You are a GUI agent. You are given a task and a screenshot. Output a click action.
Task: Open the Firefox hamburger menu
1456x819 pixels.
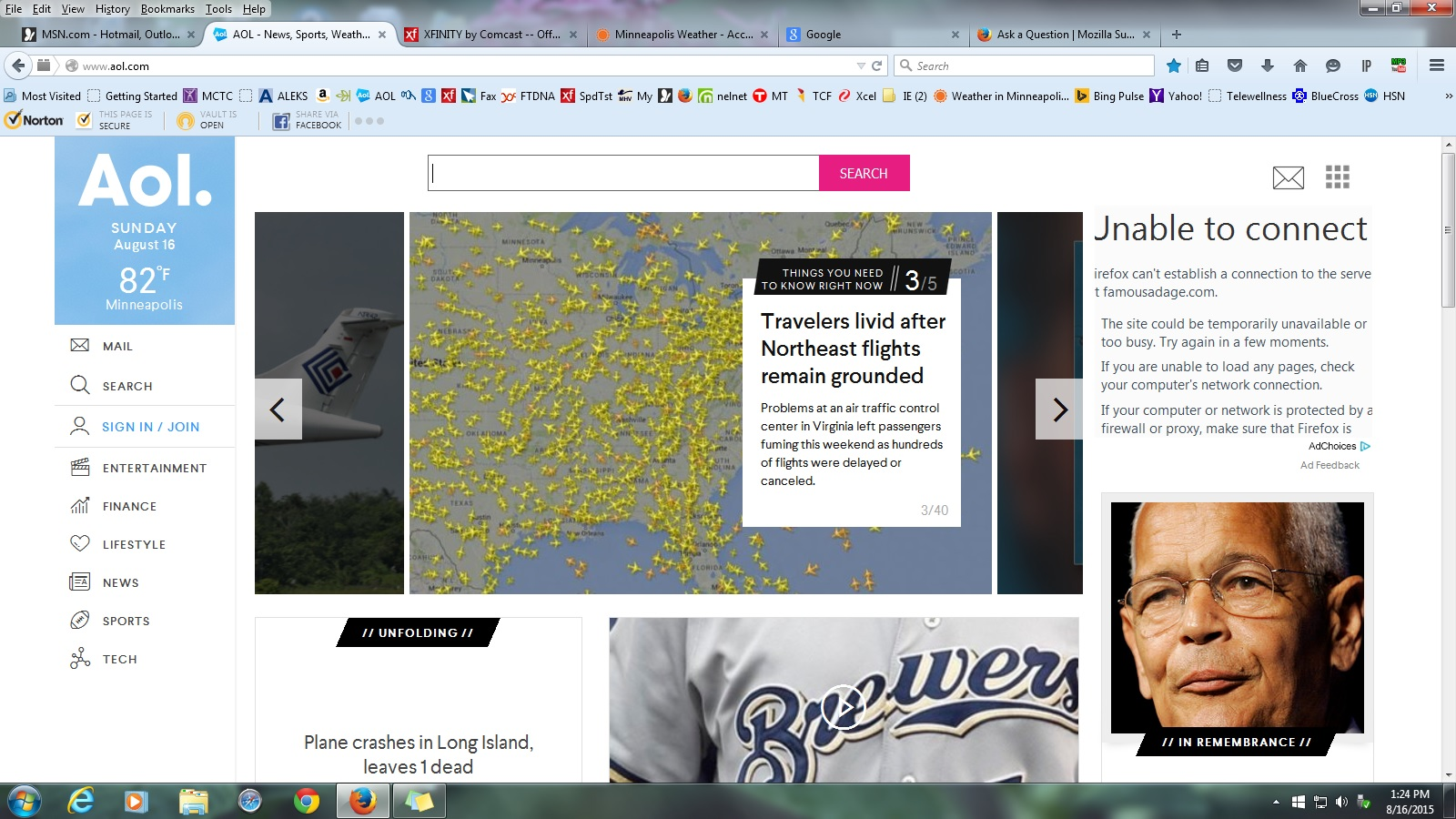(1437, 66)
